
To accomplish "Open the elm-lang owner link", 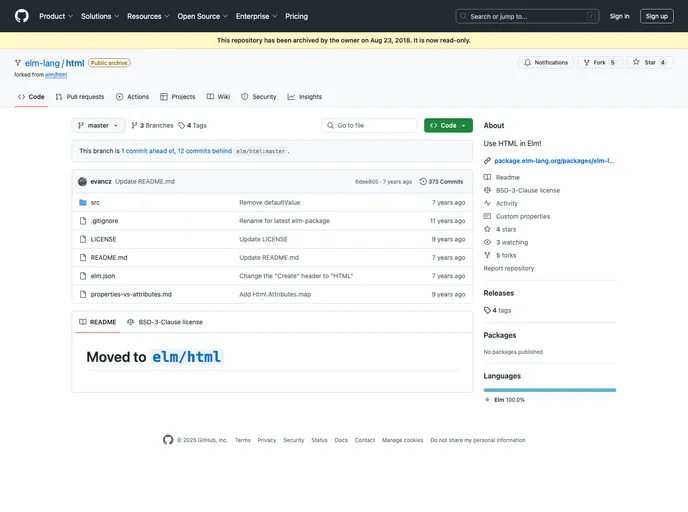I will point(42,63).
